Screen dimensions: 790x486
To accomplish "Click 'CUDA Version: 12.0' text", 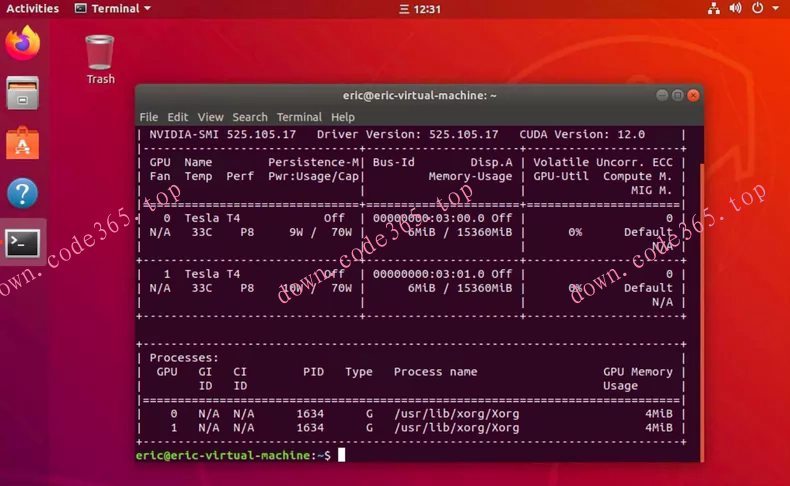I will coord(582,134).
